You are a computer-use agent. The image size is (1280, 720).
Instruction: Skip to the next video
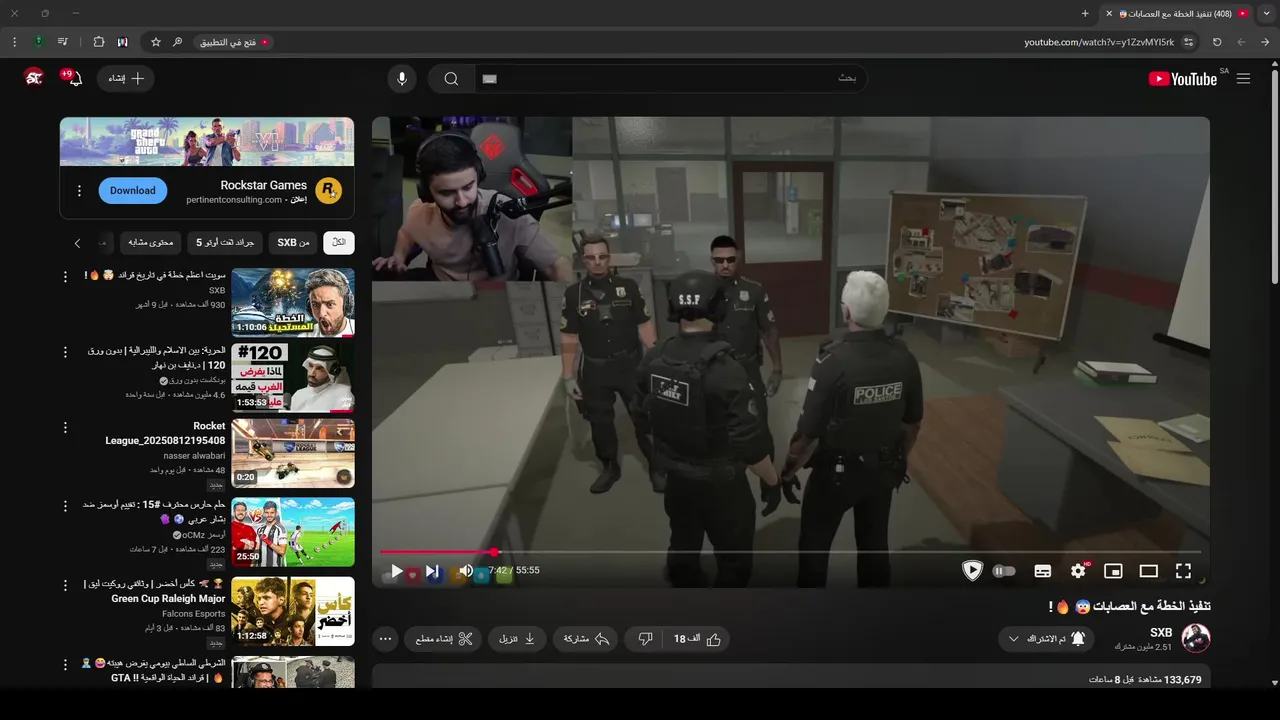pyautogui.click(x=432, y=571)
